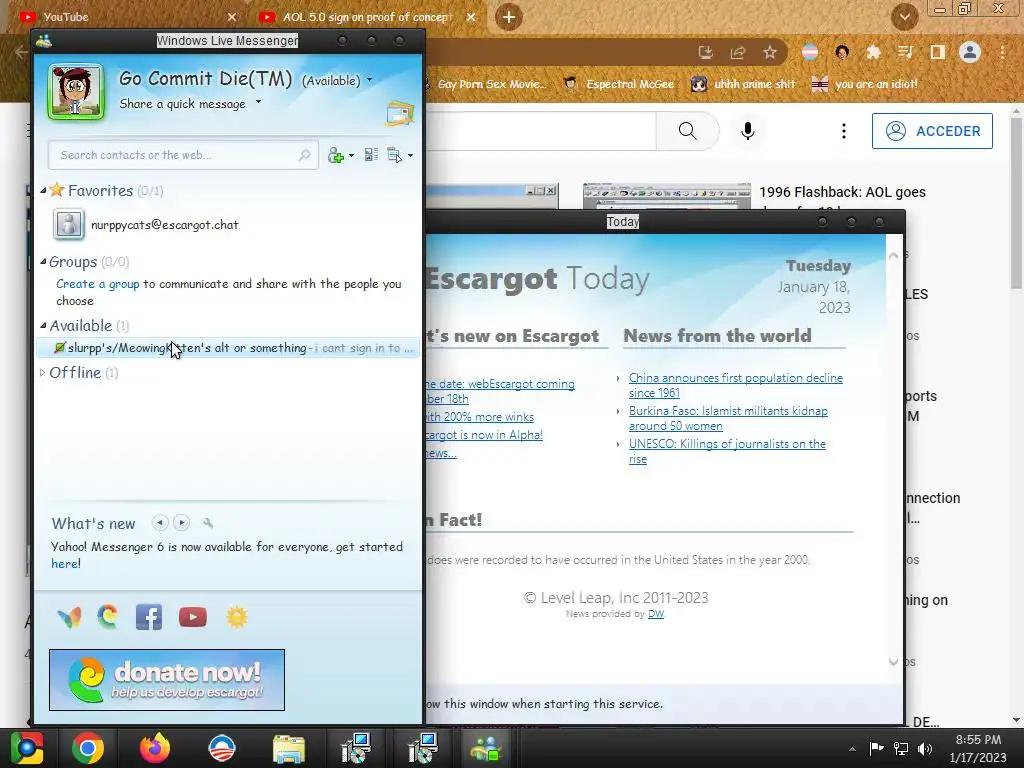Click the ACCEDER sign-in button

[x=932, y=131]
